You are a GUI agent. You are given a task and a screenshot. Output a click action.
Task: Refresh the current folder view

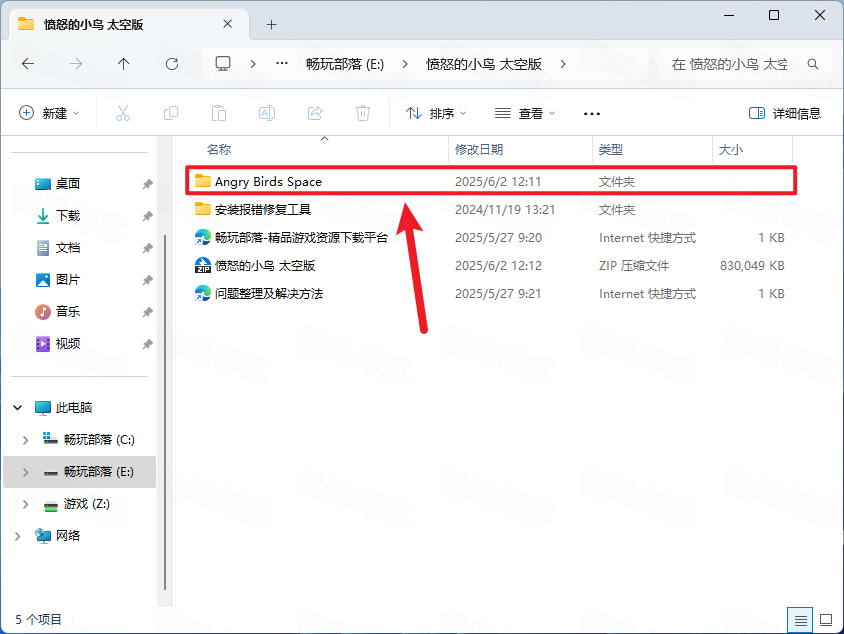(x=172, y=64)
